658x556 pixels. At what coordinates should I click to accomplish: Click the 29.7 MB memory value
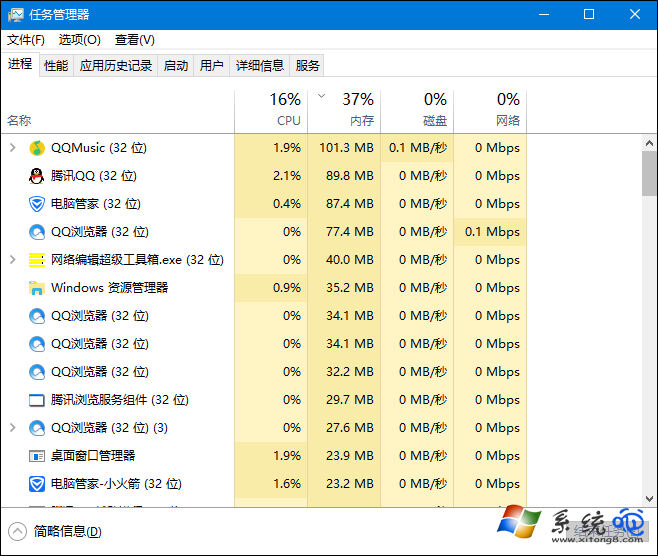[x=350, y=400]
